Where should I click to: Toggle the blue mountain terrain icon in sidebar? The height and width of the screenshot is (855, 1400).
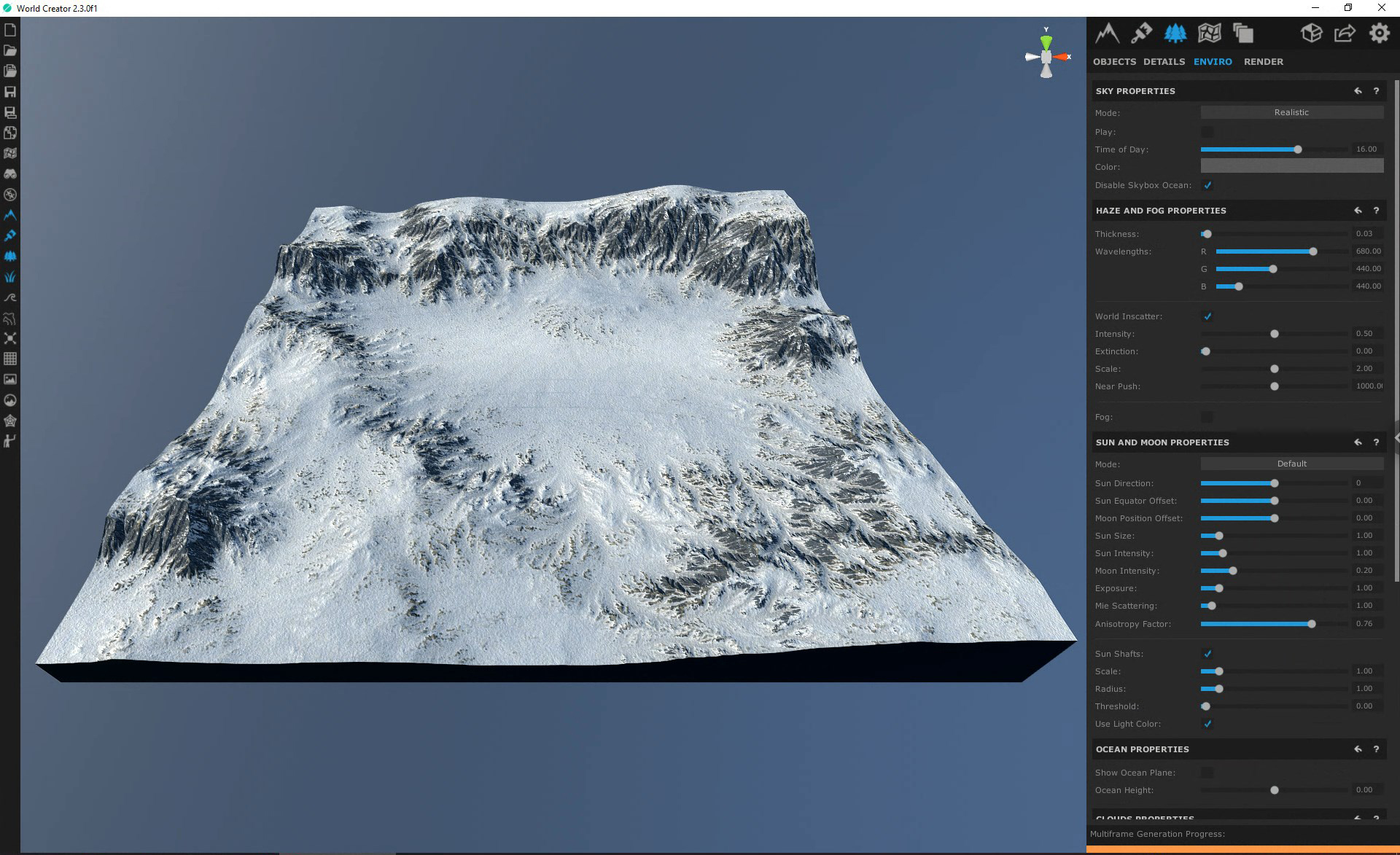pos(10,215)
